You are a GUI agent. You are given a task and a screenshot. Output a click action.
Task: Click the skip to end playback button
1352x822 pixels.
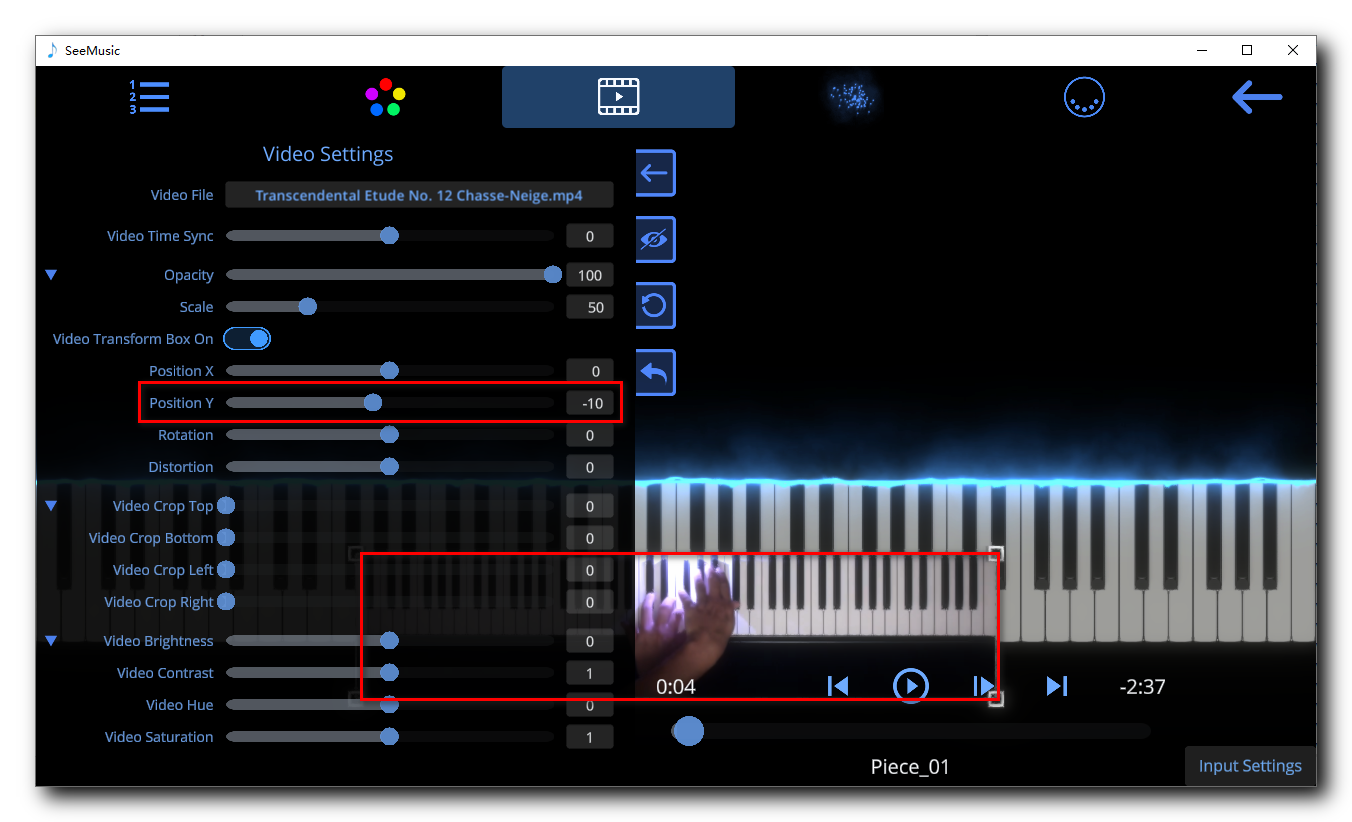(x=1057, y=686)
